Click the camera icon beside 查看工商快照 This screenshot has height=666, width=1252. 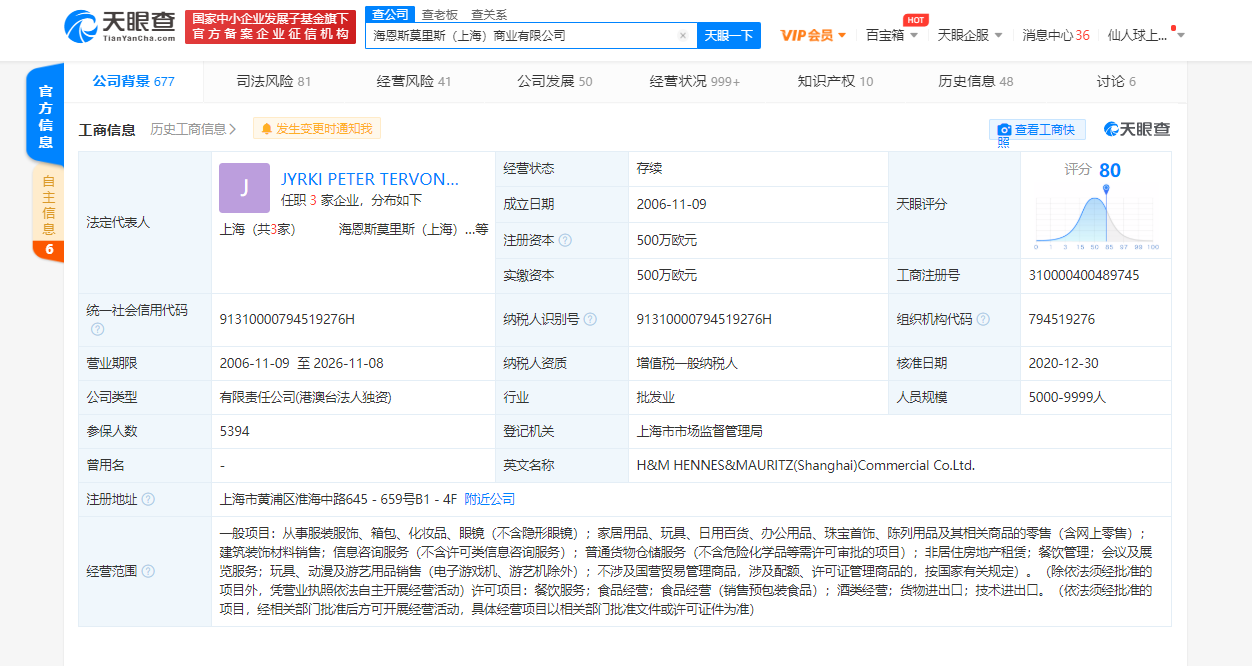click(x=1003, y=130)
